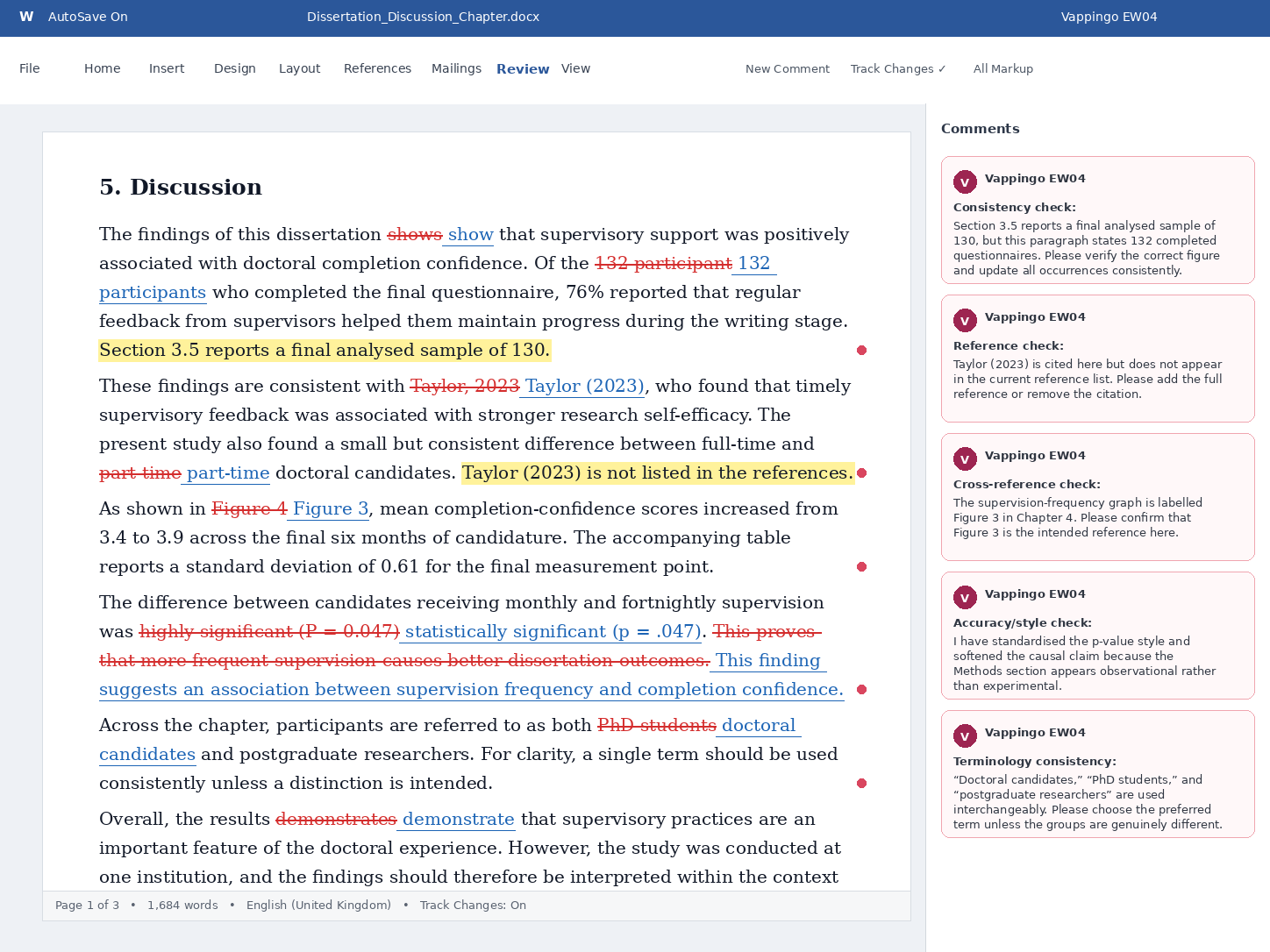The width and height of the screenshot is (1270, 952).
Task: Click the inserted word 'demonstrate'
Action: (458, 820)
